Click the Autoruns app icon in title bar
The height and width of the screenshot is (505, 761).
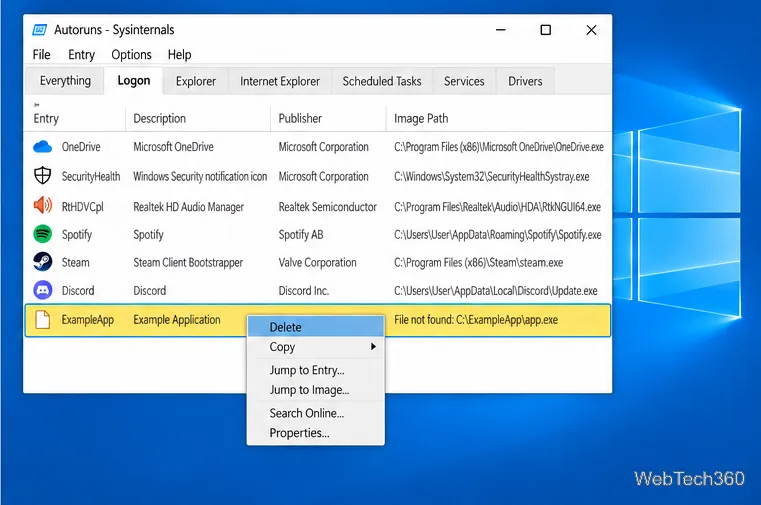coord(39,30)
